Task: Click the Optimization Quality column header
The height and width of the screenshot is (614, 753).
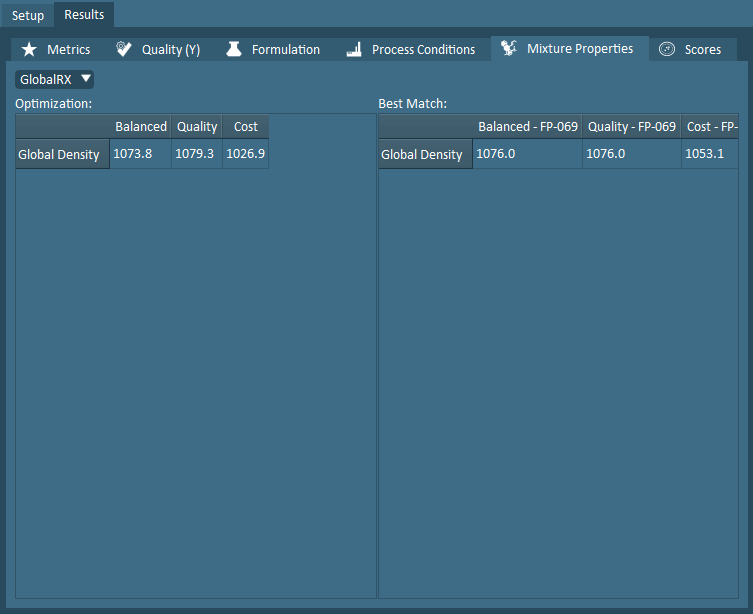Action: 197,126
